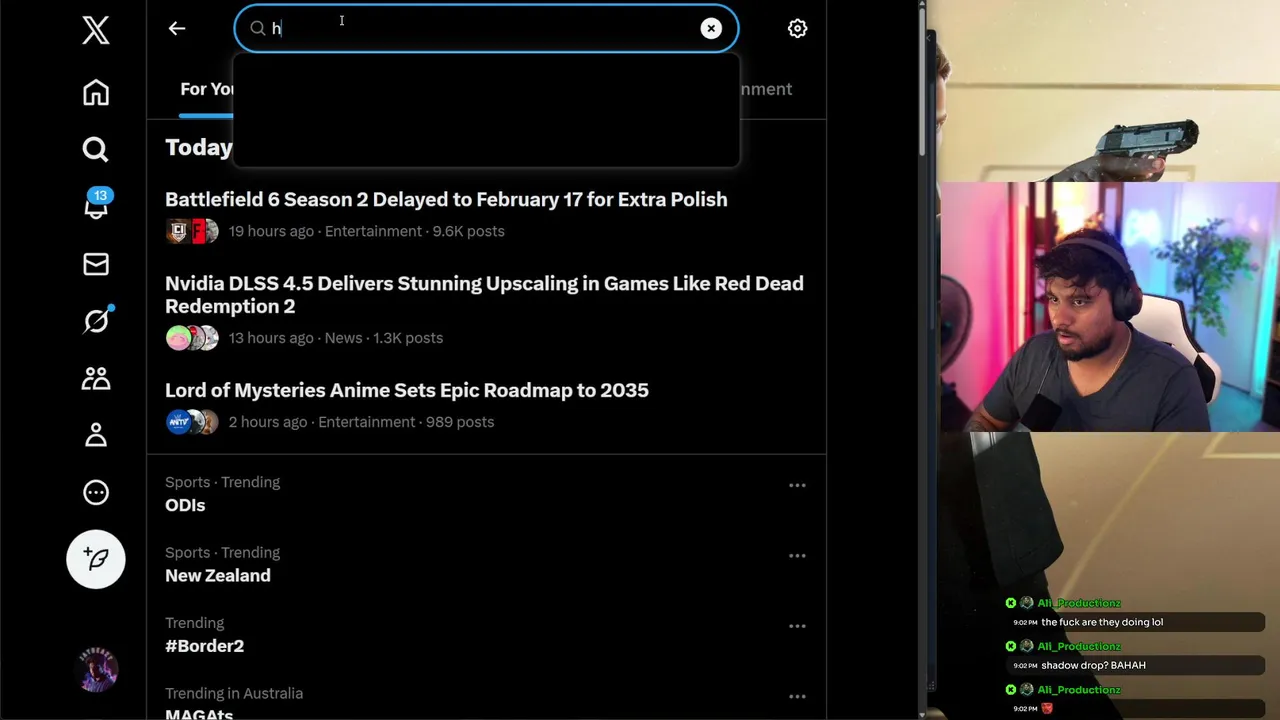This screenshot has width=1280, height=720.
Task: Open Notifications bell with 13 badge
Action: [97, 205]
